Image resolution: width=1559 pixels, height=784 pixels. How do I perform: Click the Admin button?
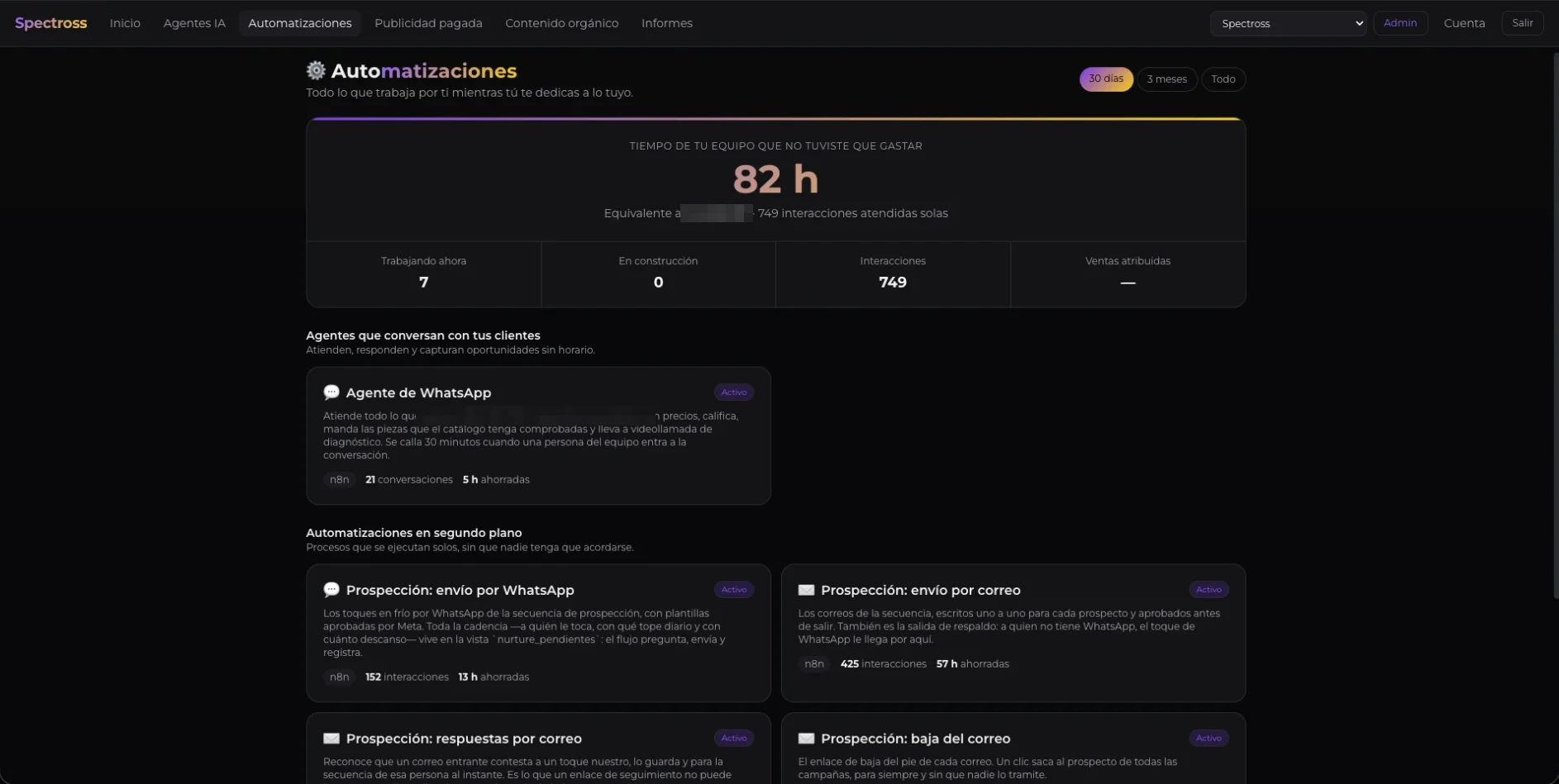[x=1400, y=23]
